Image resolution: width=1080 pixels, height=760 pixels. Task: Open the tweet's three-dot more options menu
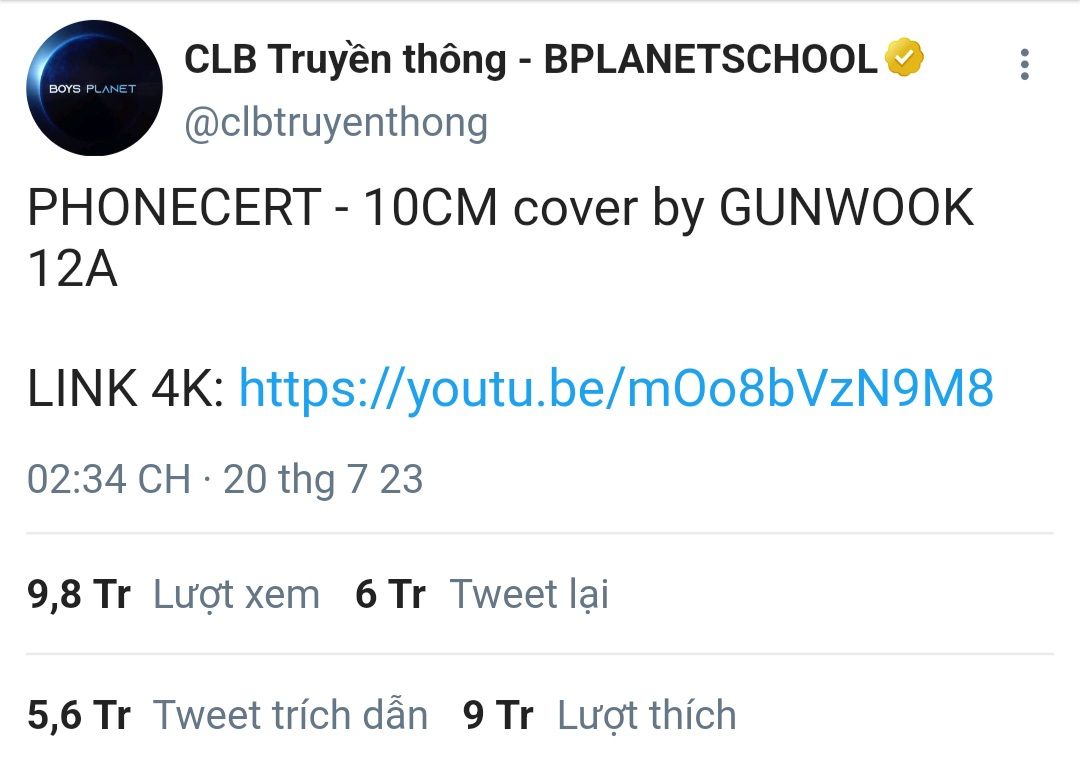coord(1024,65)
